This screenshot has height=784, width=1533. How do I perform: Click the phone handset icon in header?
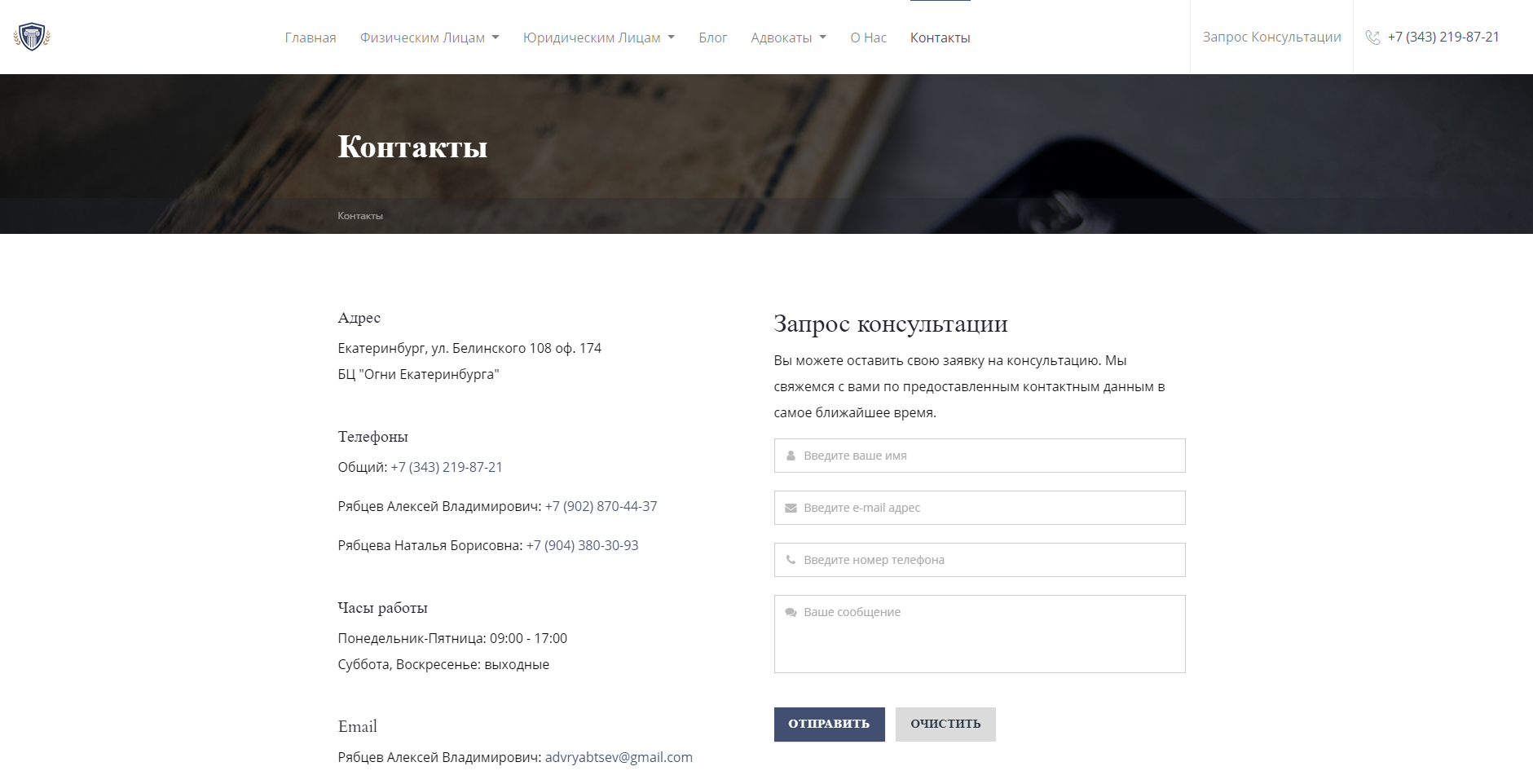[1372, 37]
